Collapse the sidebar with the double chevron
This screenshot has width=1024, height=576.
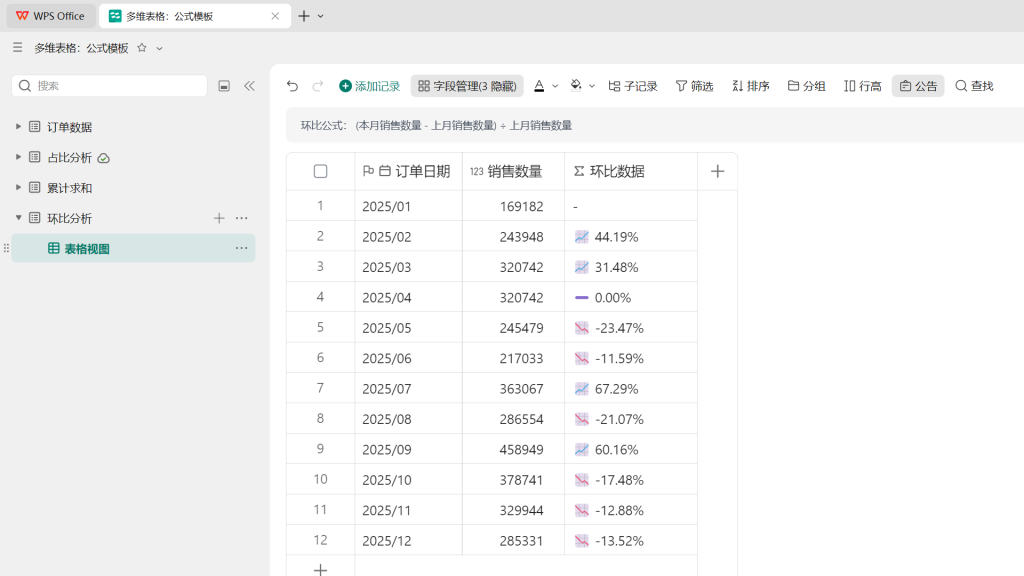pyautogui.click(x=249, y=86)
